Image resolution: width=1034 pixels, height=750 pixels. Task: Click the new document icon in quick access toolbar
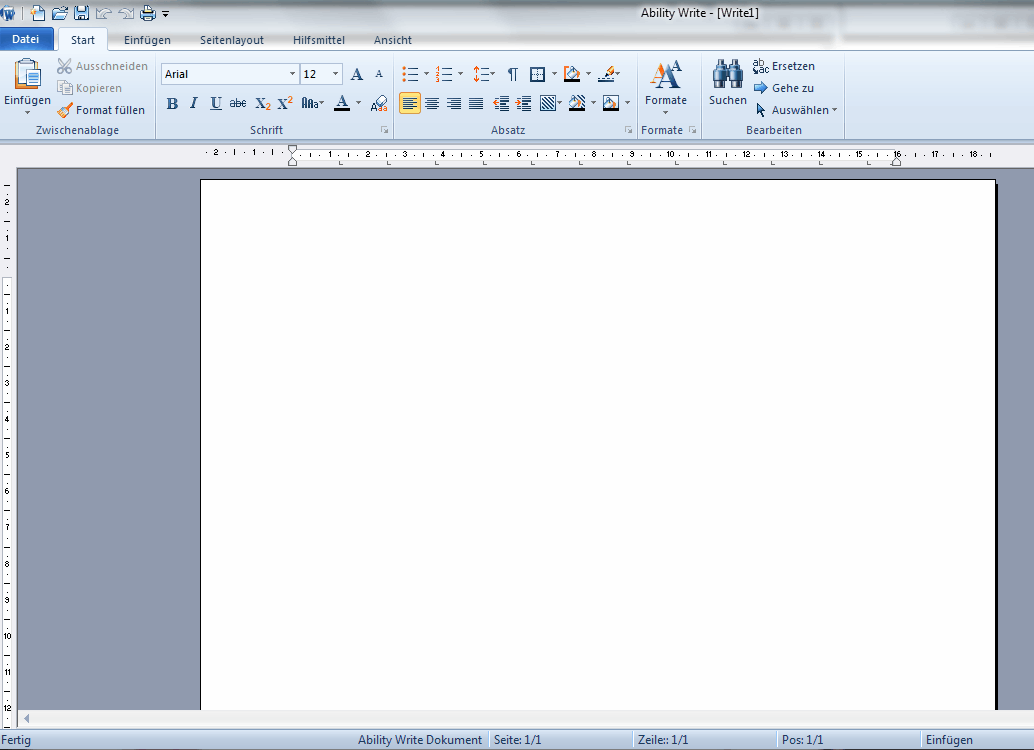[38, 13]
